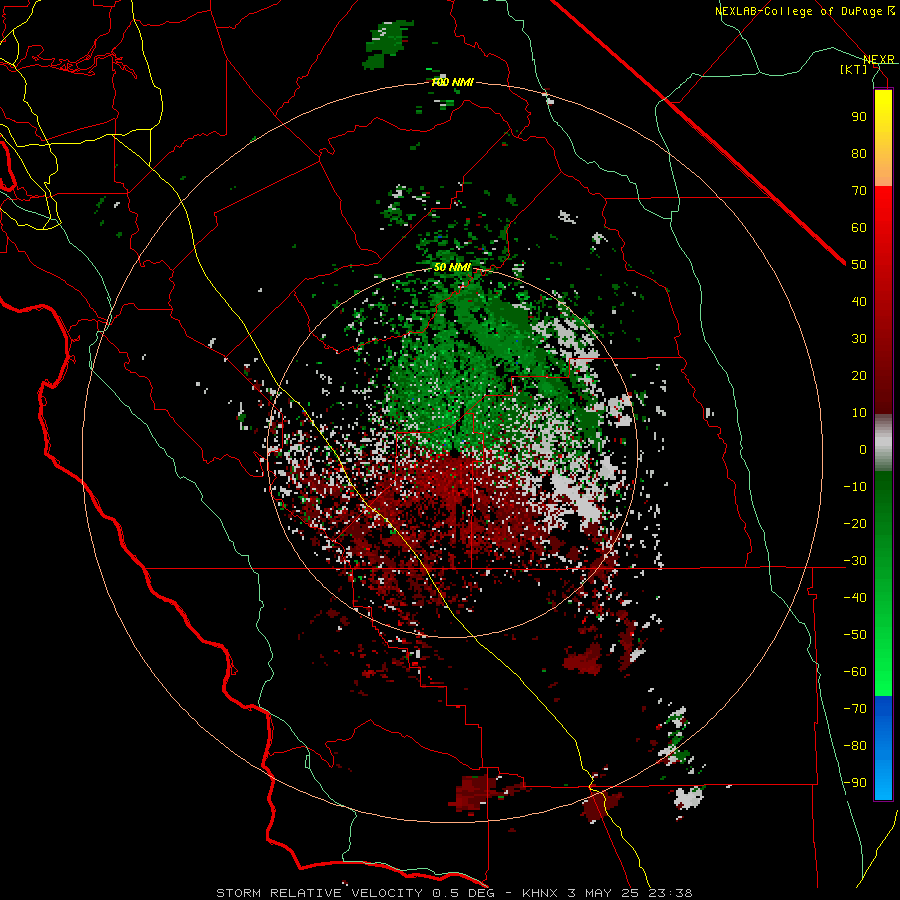Viewport: 900px width, 900px height.
Task: Click the -90 scale value
Action: click(x=855, y=782)
